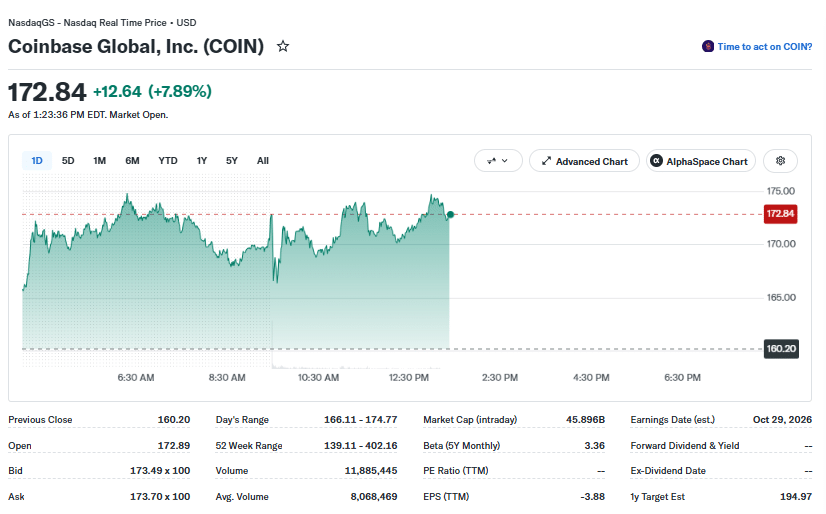Click the +12.64 (+7.89%) price change
The image size is (826, 514).
pos(152,91)
